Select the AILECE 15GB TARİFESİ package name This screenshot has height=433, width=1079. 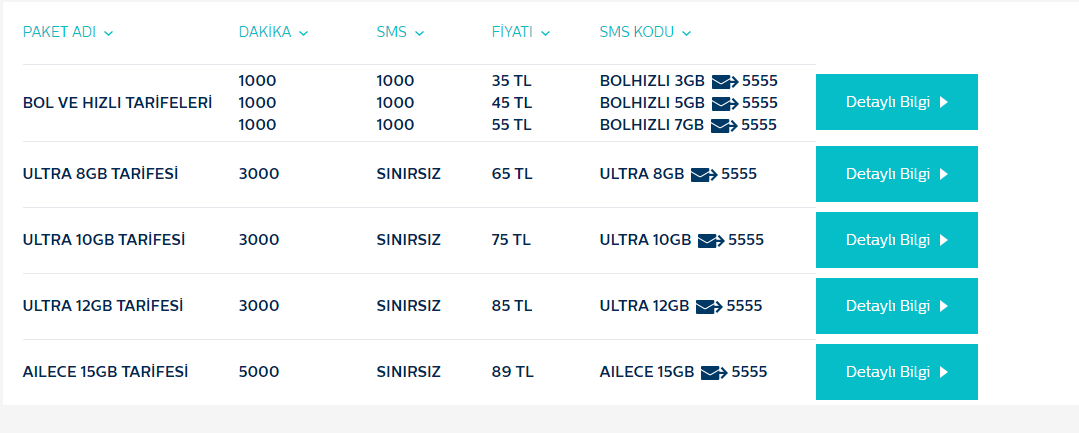click(105, 372)
